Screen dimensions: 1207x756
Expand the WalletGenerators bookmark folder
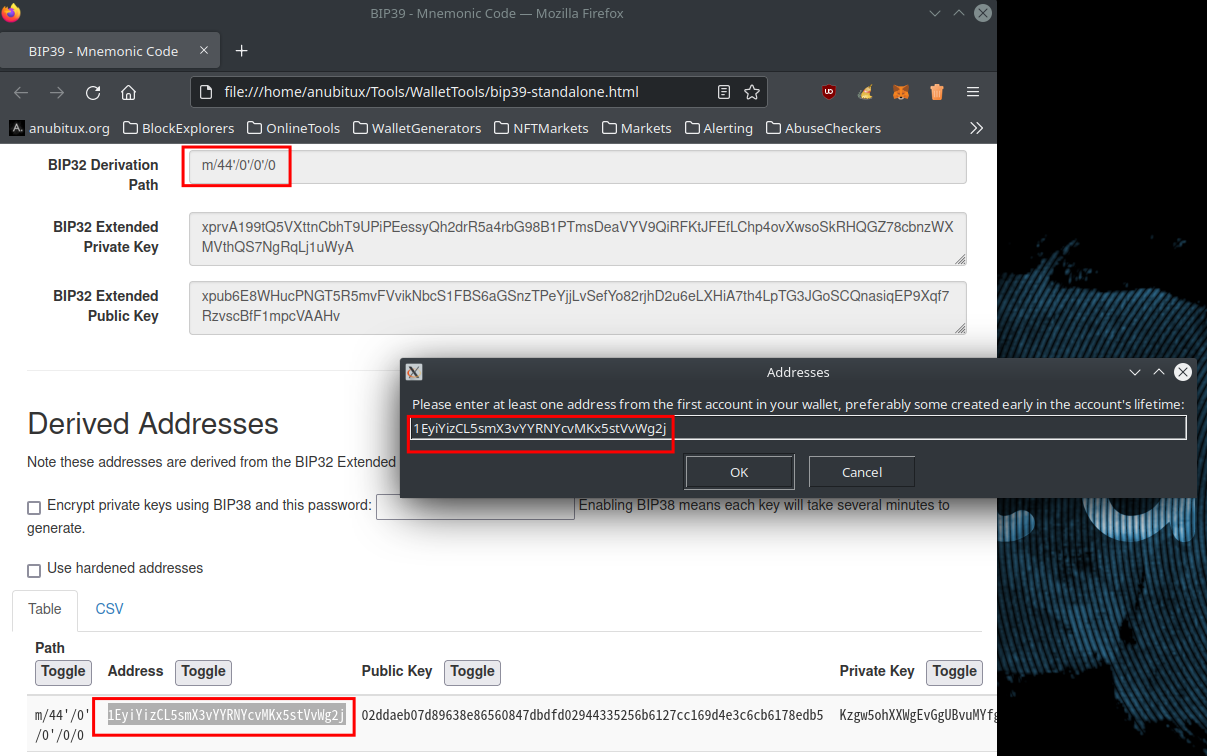pyautogui.click(x=416, y=128)
